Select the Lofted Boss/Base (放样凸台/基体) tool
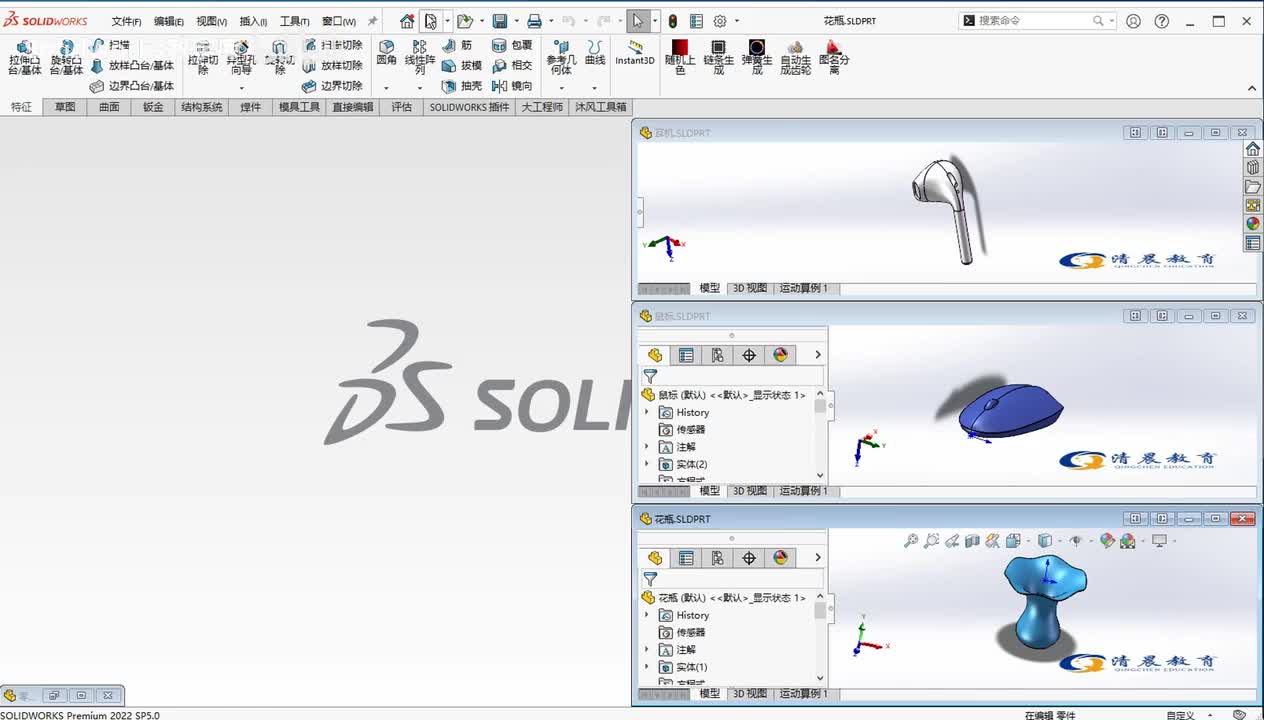Screen dimensions: 1264x720 tap(132, 65)
